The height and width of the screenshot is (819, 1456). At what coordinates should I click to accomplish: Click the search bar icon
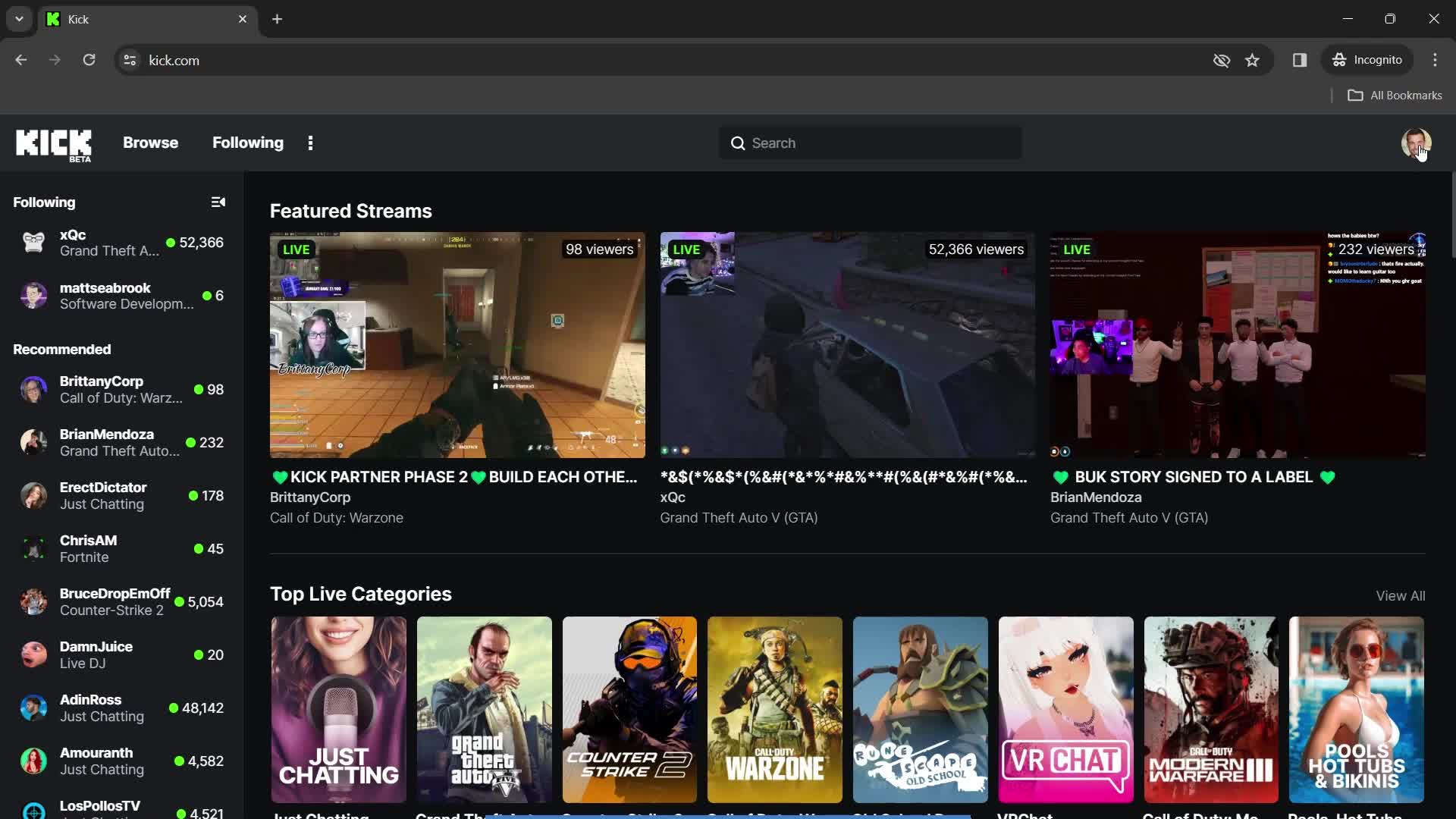tap(737, 142)
